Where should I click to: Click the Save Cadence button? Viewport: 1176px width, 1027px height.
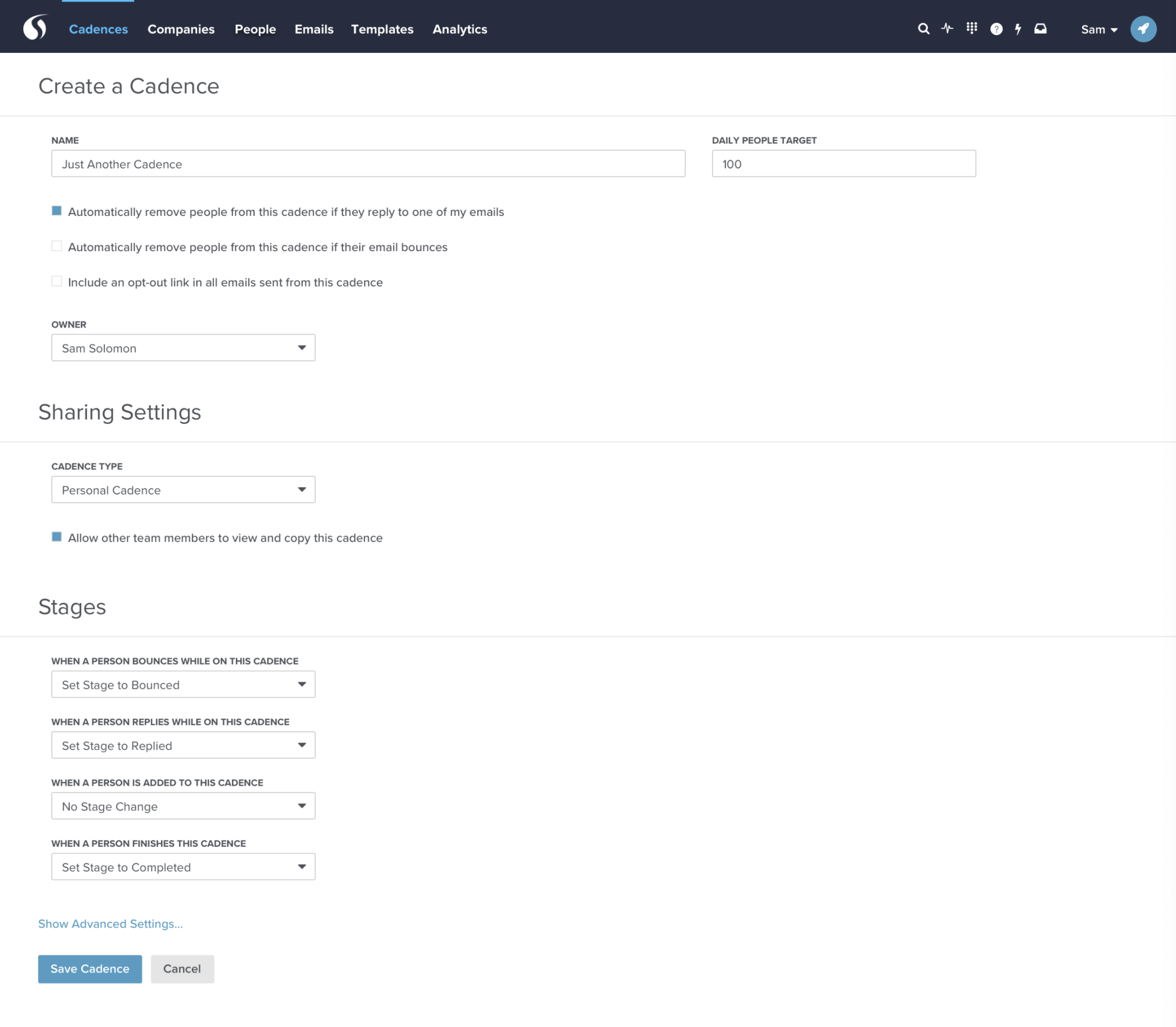(90, 969)
